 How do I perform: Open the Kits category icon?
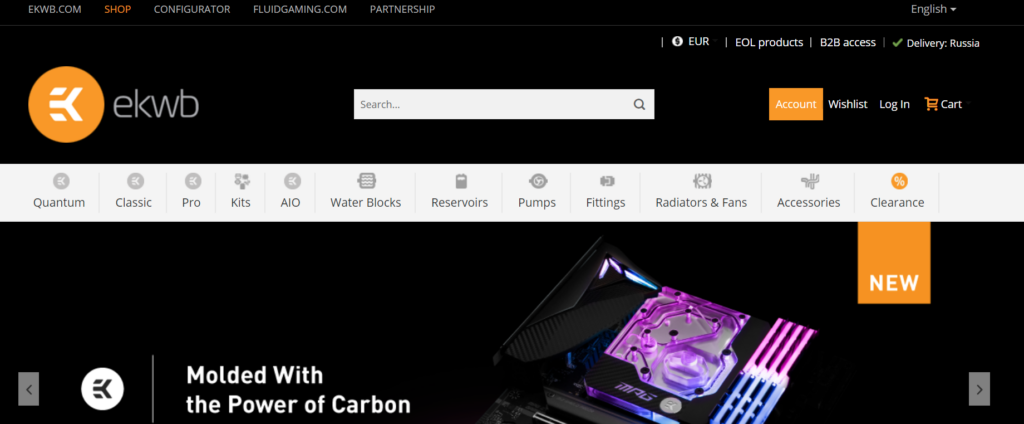click(x=242, y=181)
